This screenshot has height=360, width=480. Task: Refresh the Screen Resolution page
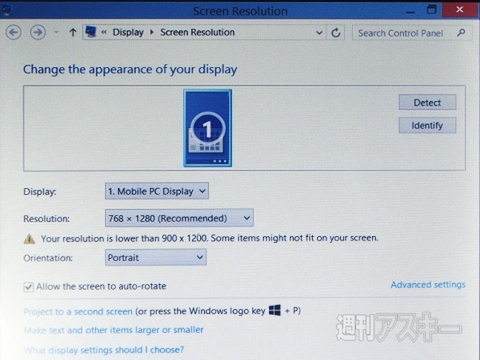click(336, 33)
